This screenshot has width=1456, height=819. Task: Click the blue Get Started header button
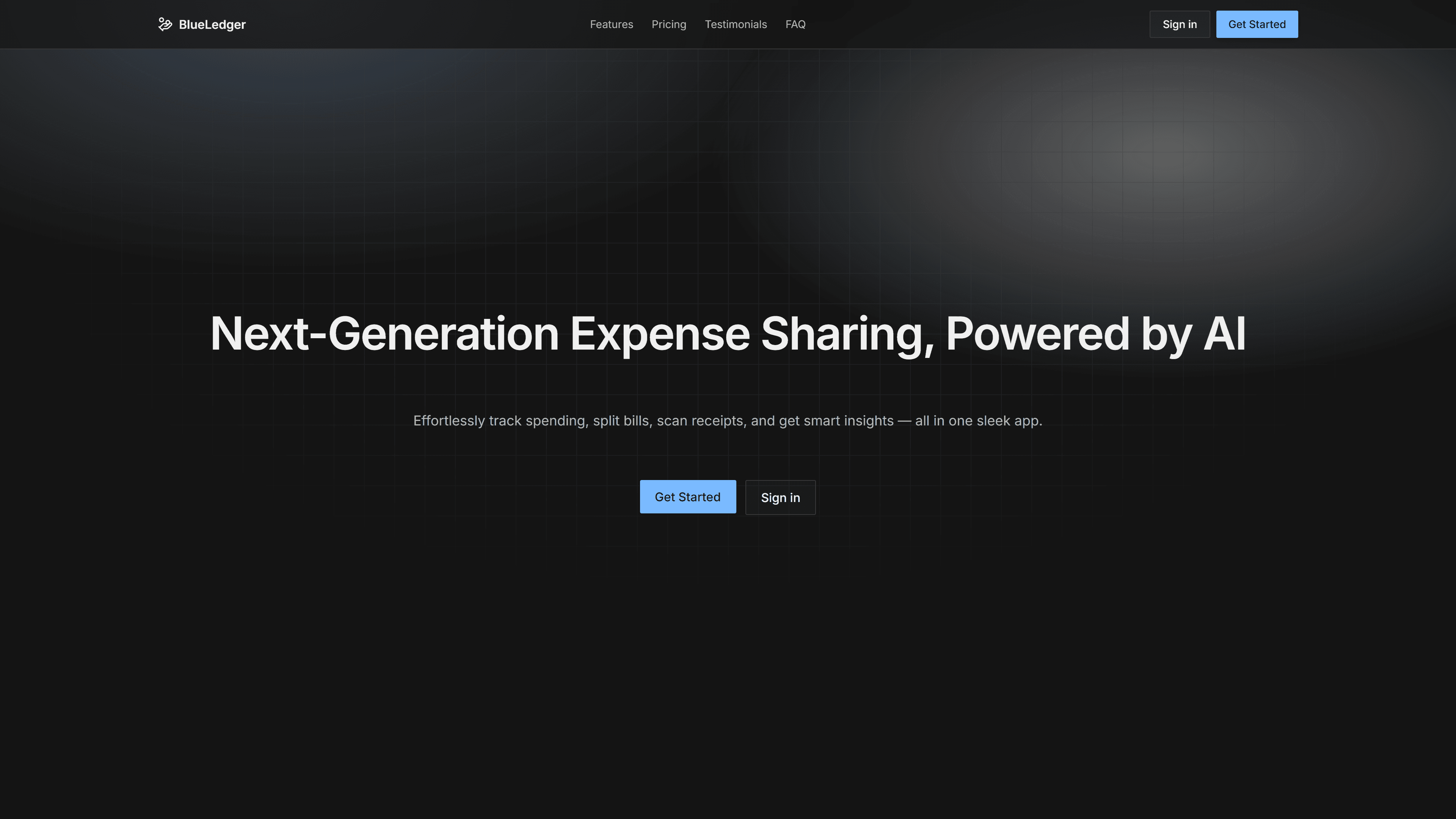tap(1257, 24)
